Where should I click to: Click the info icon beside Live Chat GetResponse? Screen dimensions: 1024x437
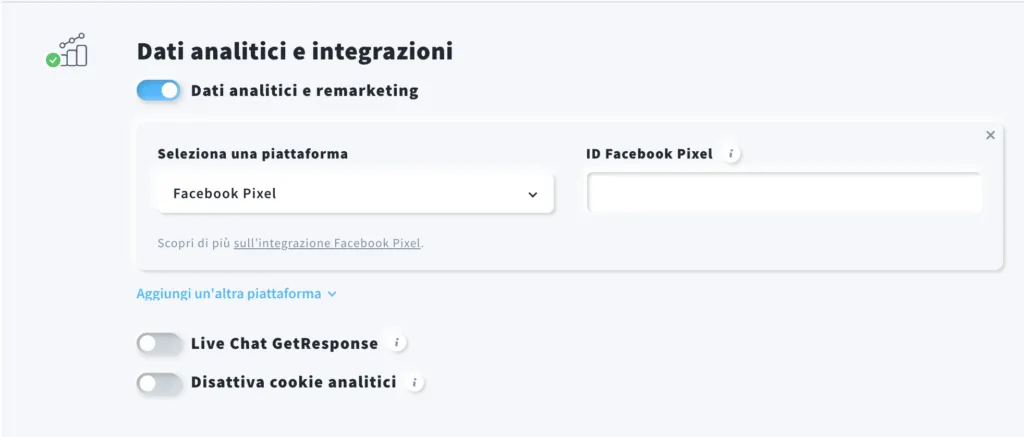pyautogui.click(x=396, y=343)
